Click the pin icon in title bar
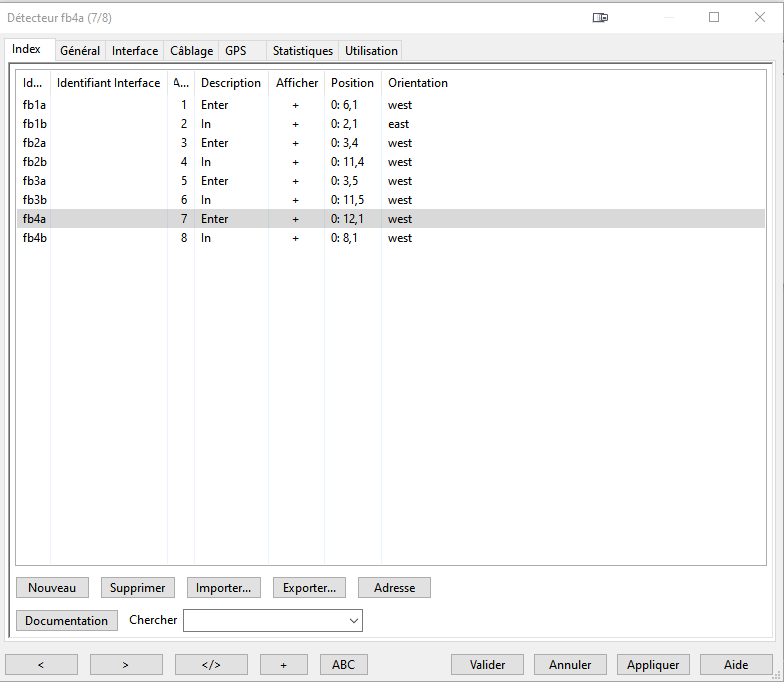This screenshot has height=682, width=784. tap(600, 17)
